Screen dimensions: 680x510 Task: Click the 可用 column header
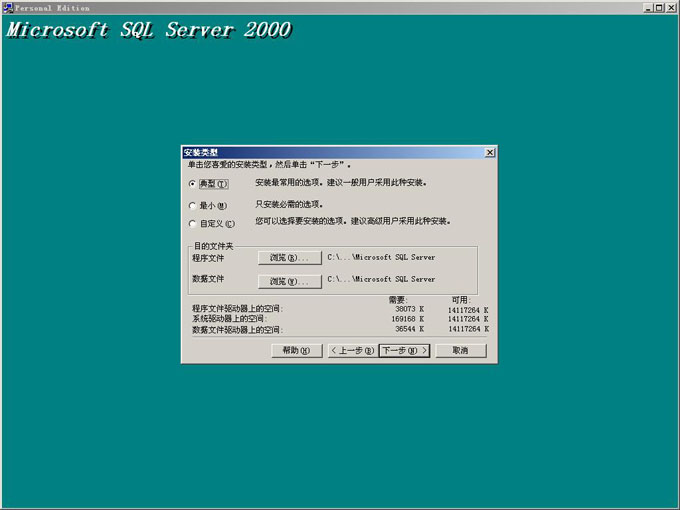[461, 300]
